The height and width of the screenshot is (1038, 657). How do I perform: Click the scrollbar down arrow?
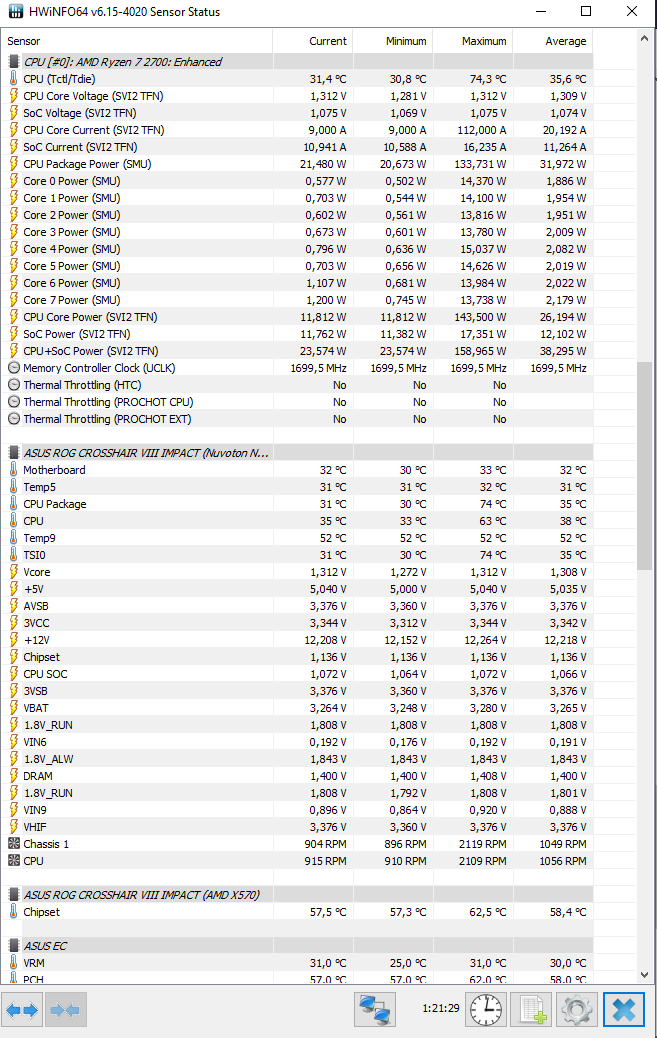(645, 975)
